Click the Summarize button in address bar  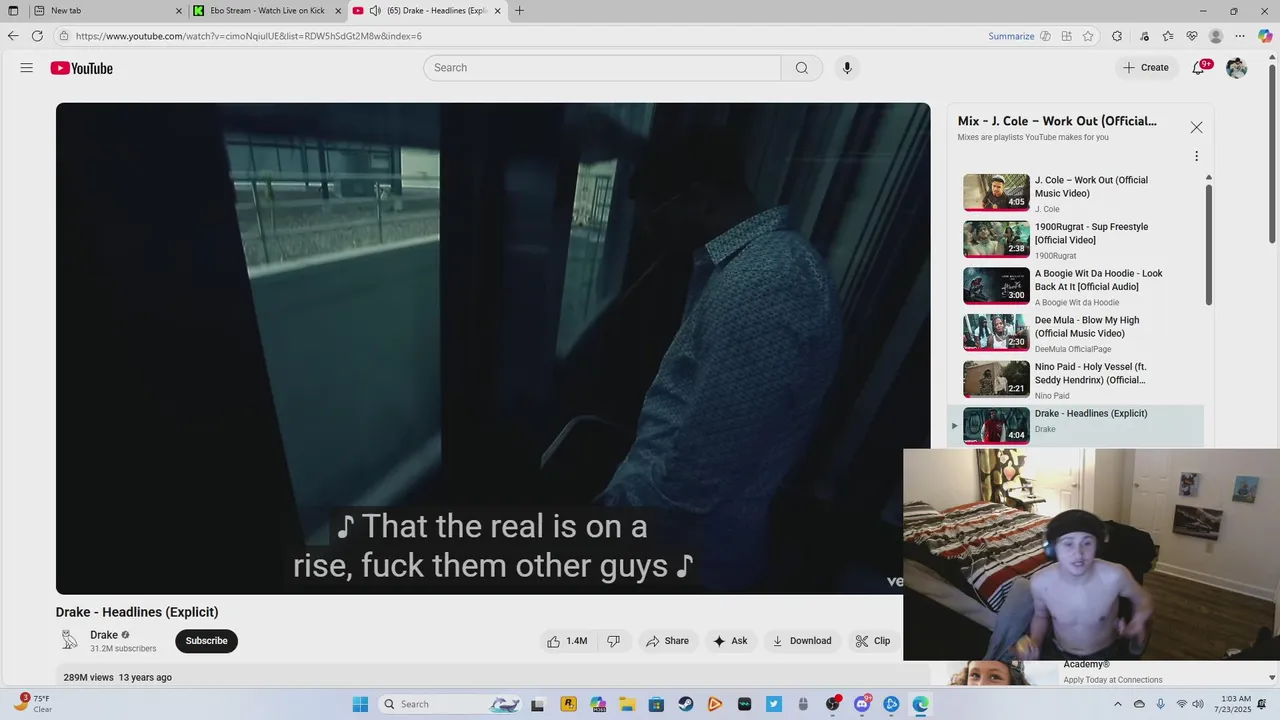point(1011,36)
